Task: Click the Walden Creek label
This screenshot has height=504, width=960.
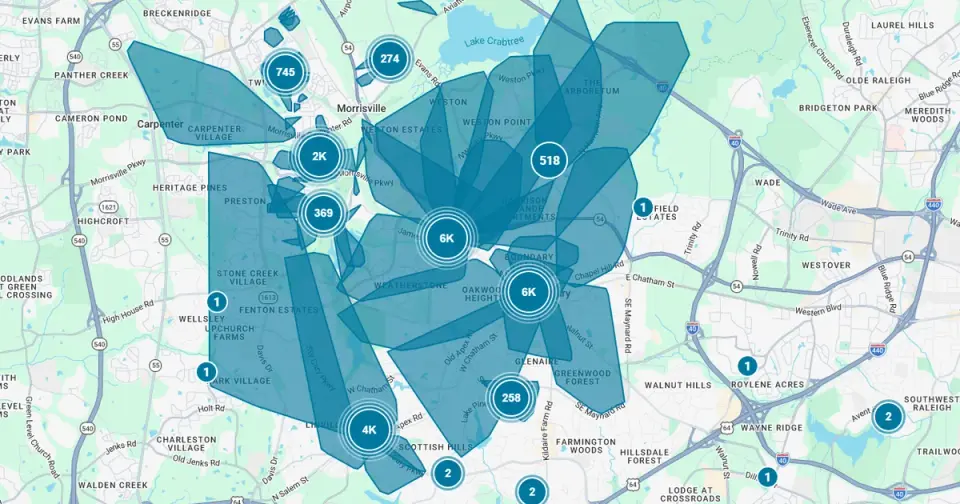Action: click(113, 485)
